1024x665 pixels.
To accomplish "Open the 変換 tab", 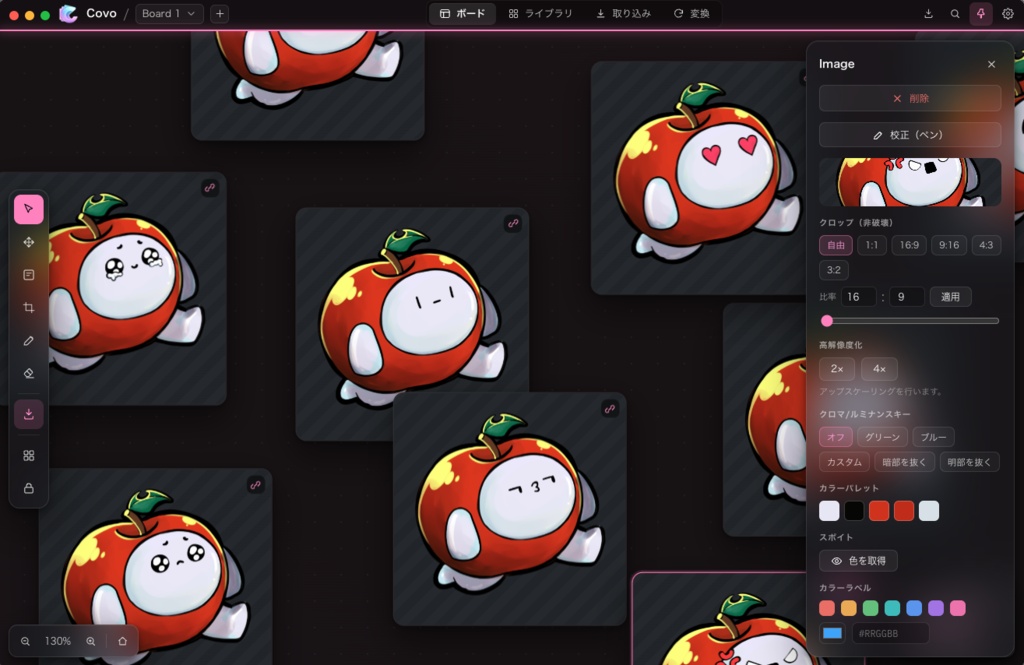I will pyautogui.click(x=692, y=14).
